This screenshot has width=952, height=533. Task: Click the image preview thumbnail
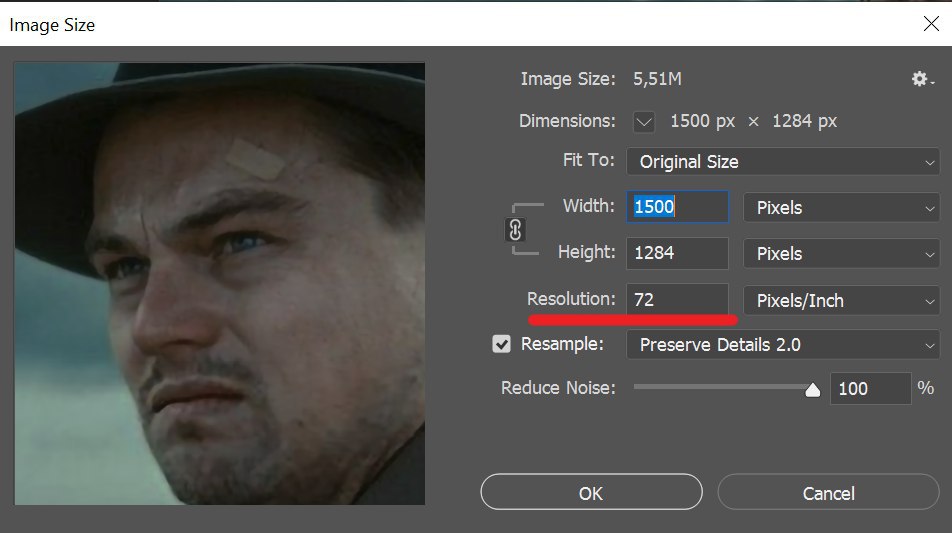pos(220,283)
